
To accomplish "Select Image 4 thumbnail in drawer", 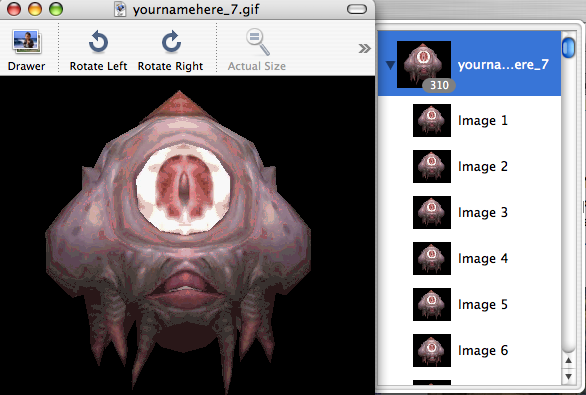I will [x=432, y=258].
